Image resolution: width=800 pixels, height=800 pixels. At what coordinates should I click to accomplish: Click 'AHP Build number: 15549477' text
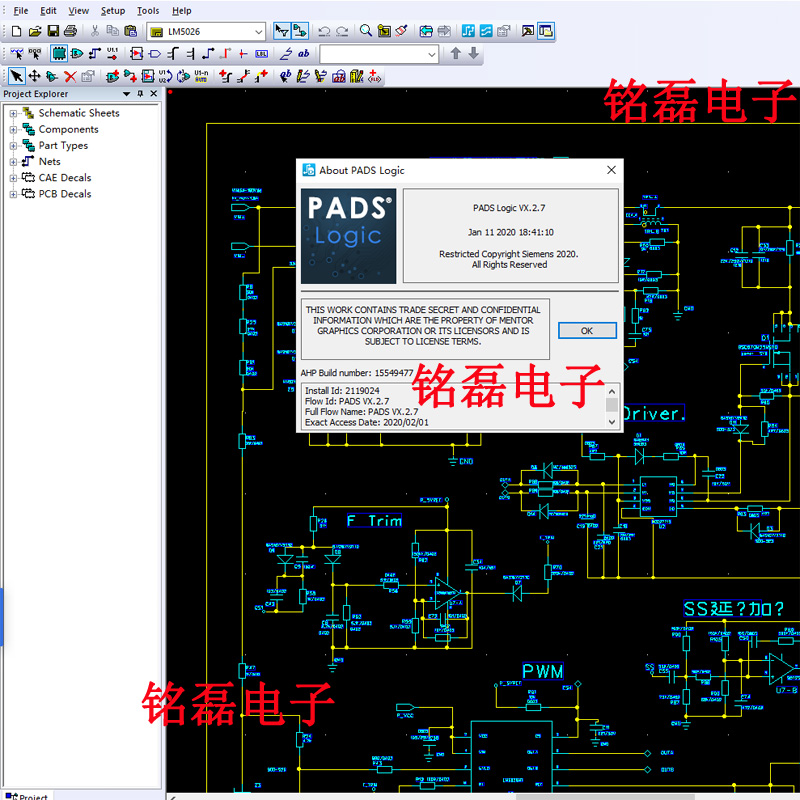point(357,373)
